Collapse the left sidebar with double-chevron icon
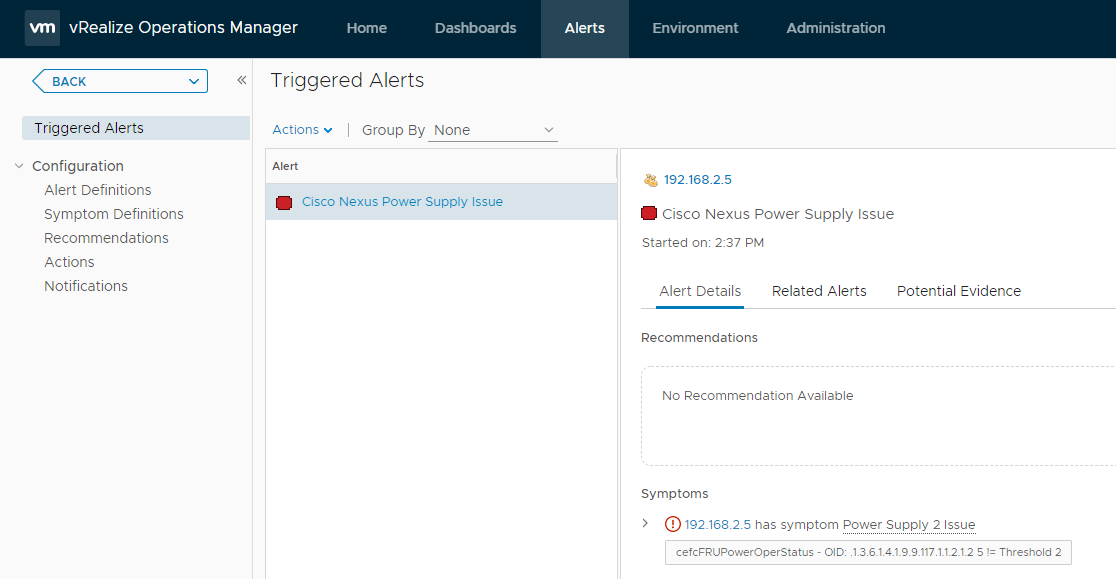Viewport: 1116px width, 579px height. point(241,80)
